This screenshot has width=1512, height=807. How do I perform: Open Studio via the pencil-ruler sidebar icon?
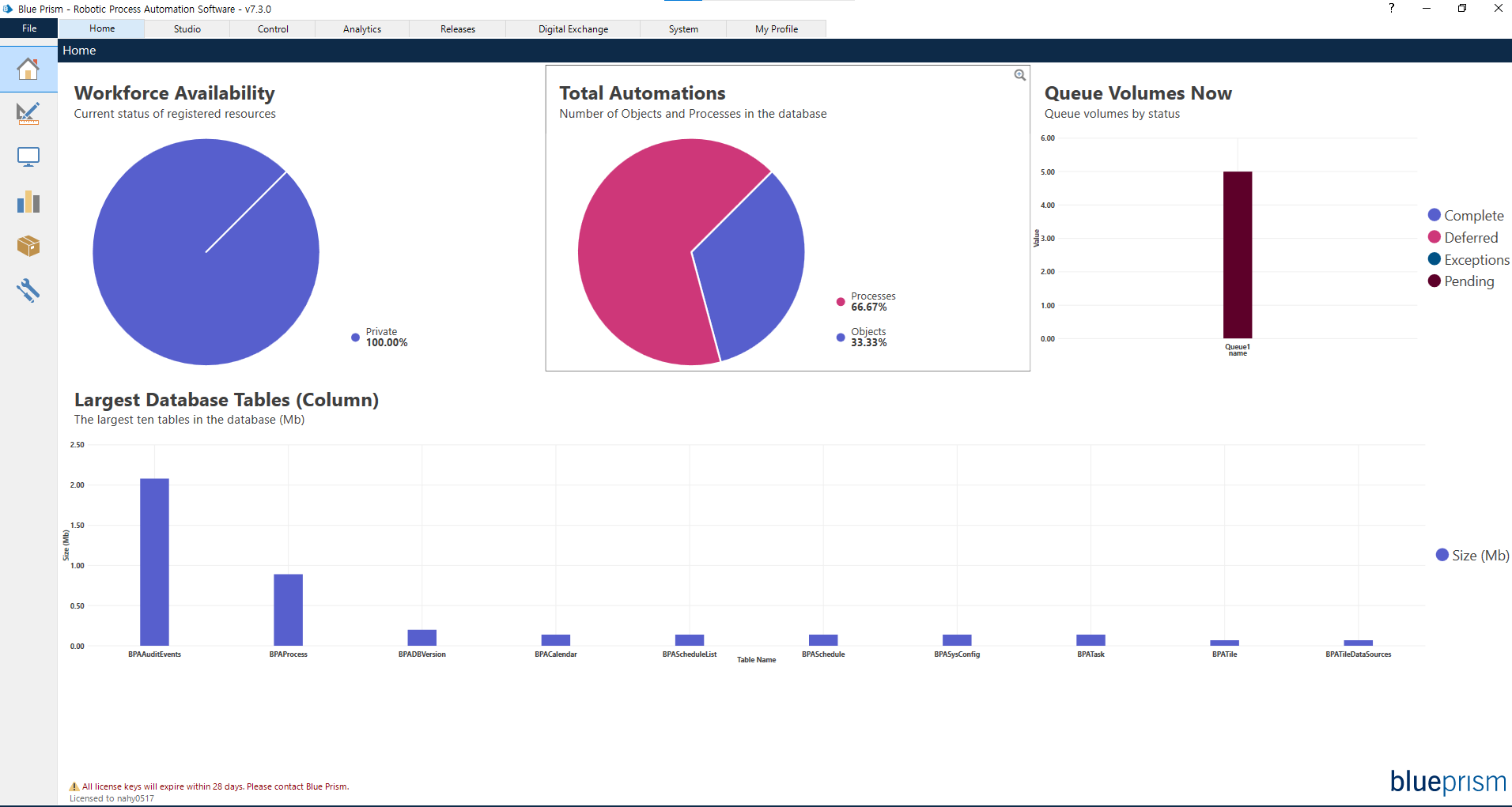(28, 114)
